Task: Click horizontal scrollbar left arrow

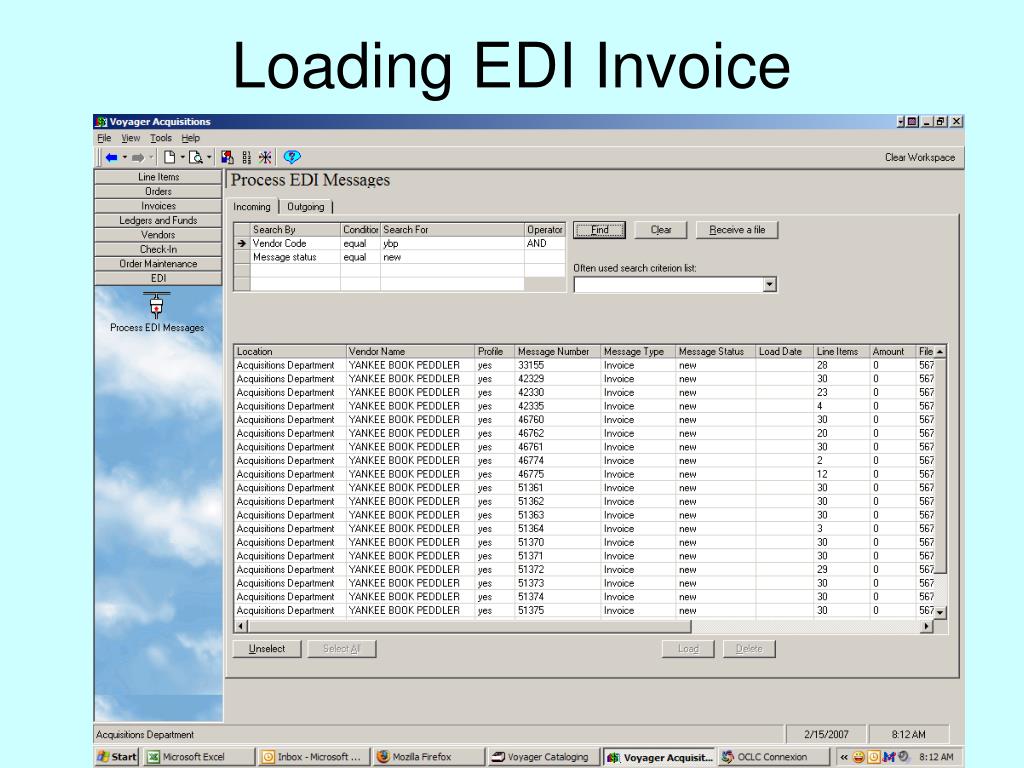Action: [241, 626]
